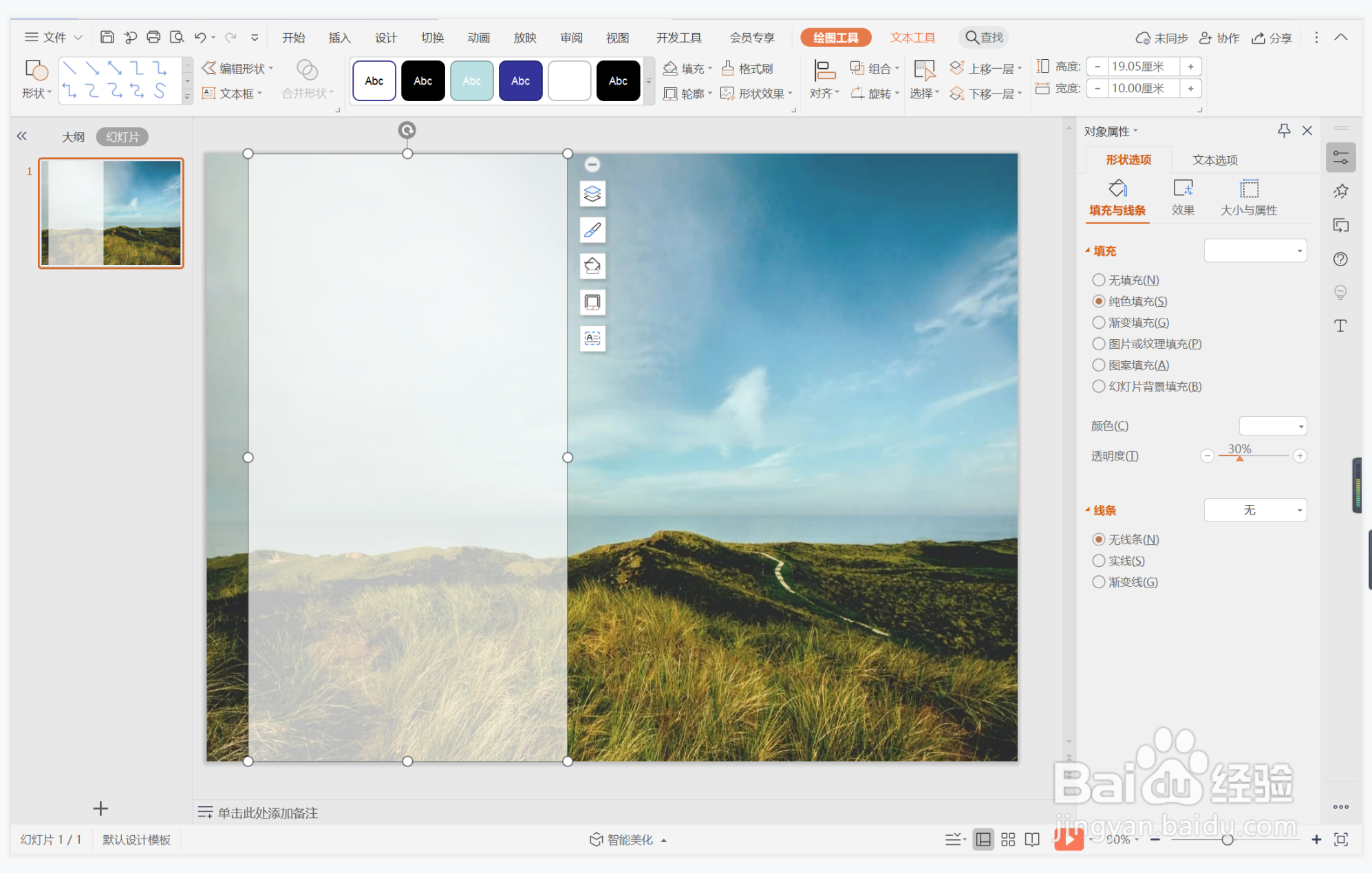Image resolution: width=1372 pixels, height=873 pixels.
Task: Click 单击此处添加备注 notes area
Action: (x=268, y=812)
